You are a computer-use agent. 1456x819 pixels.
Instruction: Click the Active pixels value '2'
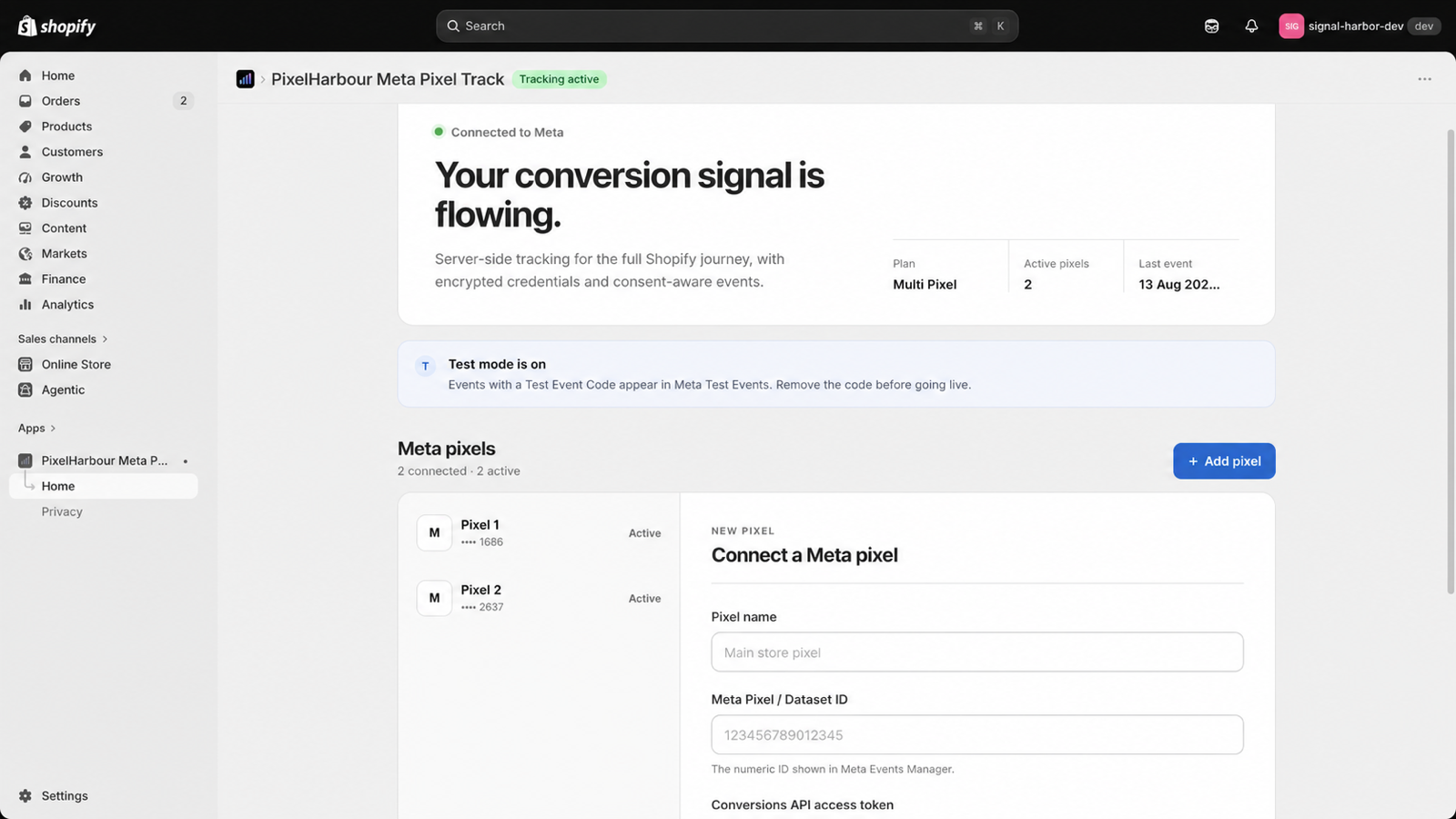coord(1028,285)
